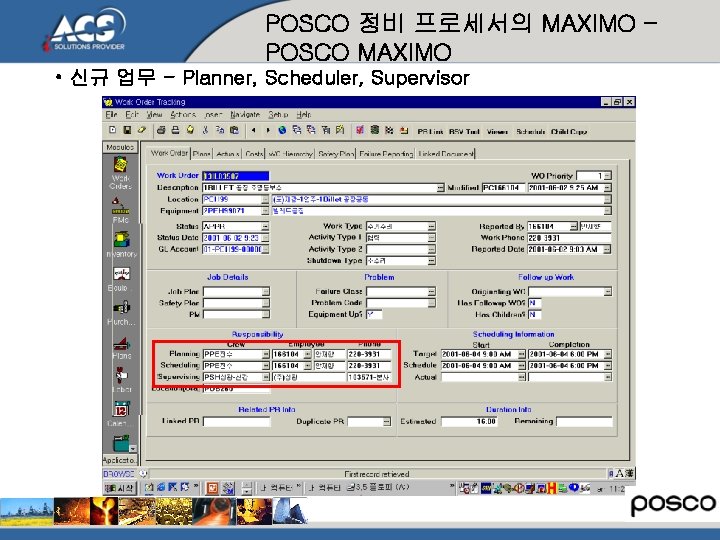Open the Equipment field lookup button

click(265, 211)
